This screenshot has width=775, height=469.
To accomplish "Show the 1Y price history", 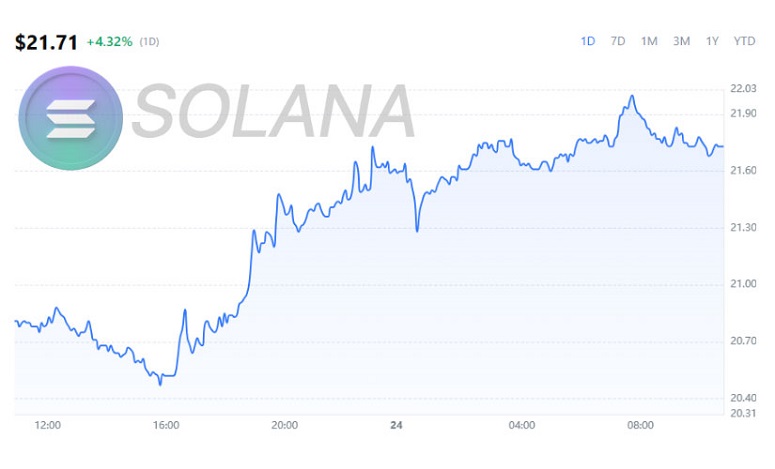I will (712, 41).
